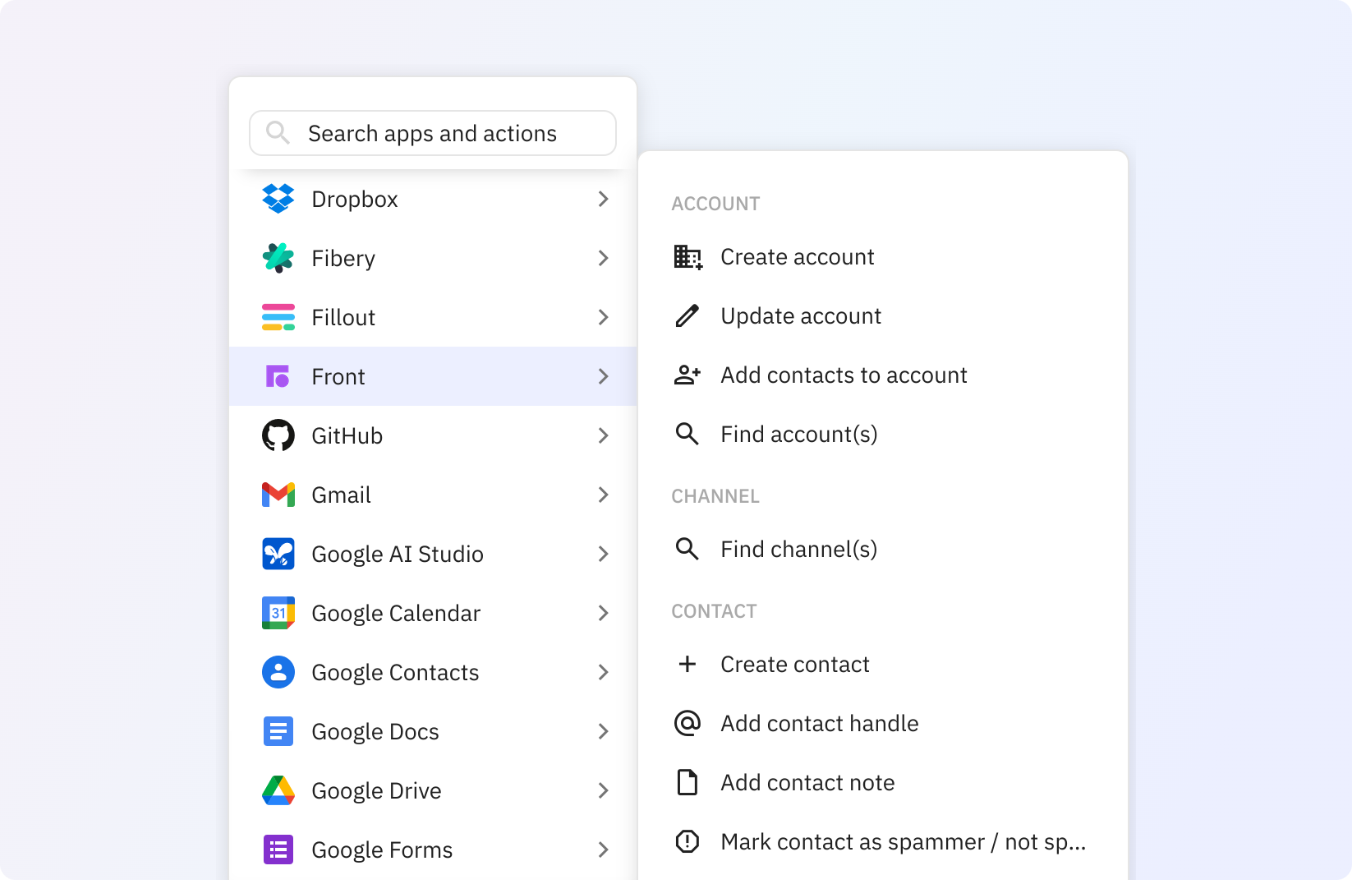The width and height of the screenshot is (1352, 880).
Task: Choose Mark contact as spammer / not spammer
Action: click(883, 842)
